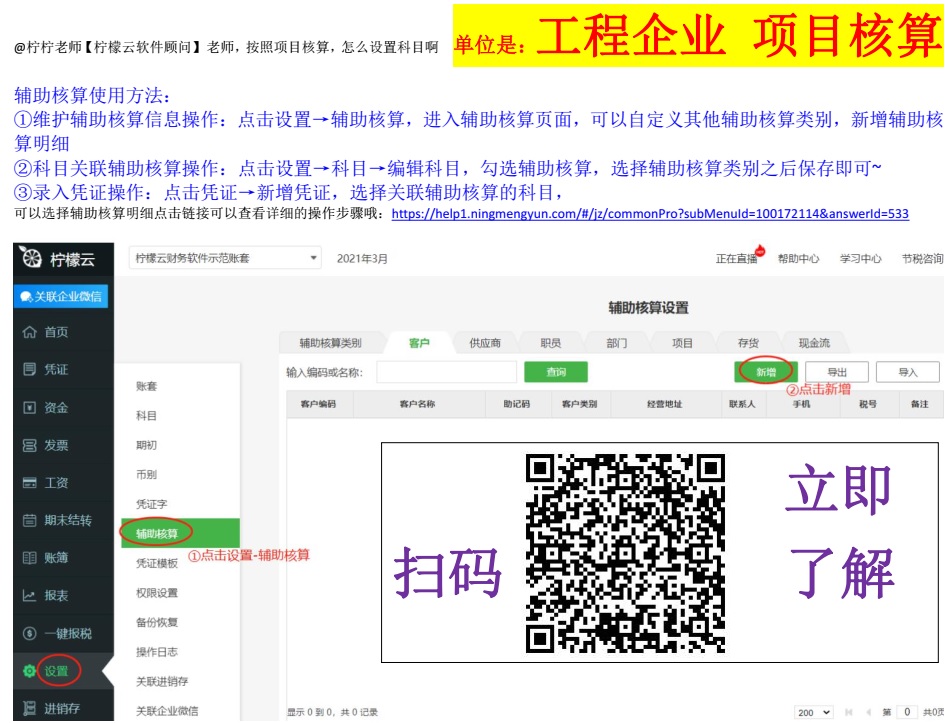This screenshot has height=723, width=952.
Task: Click the green 查询 search button
Action: click(556, 372)
